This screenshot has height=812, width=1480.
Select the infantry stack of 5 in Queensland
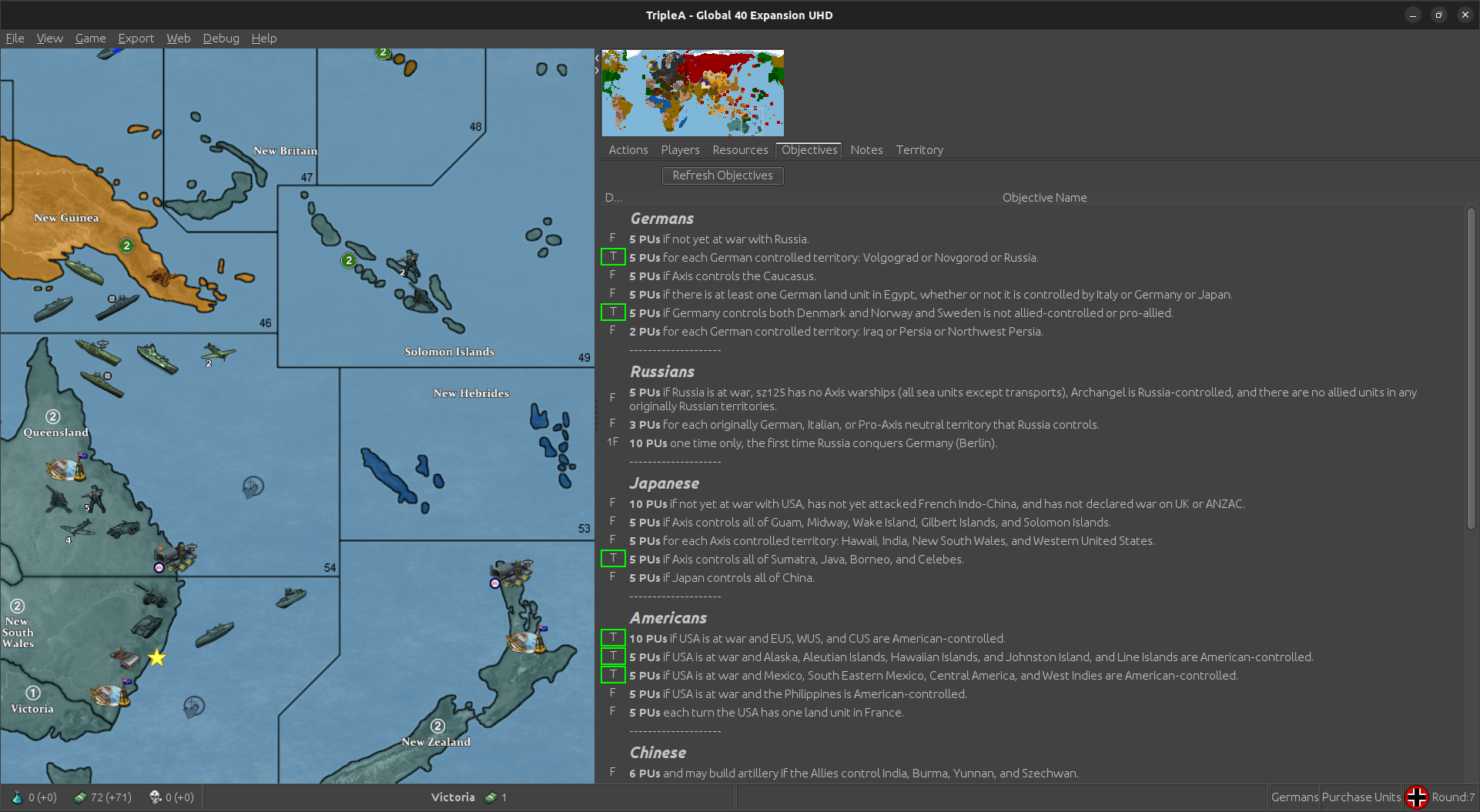click(95, 498)
